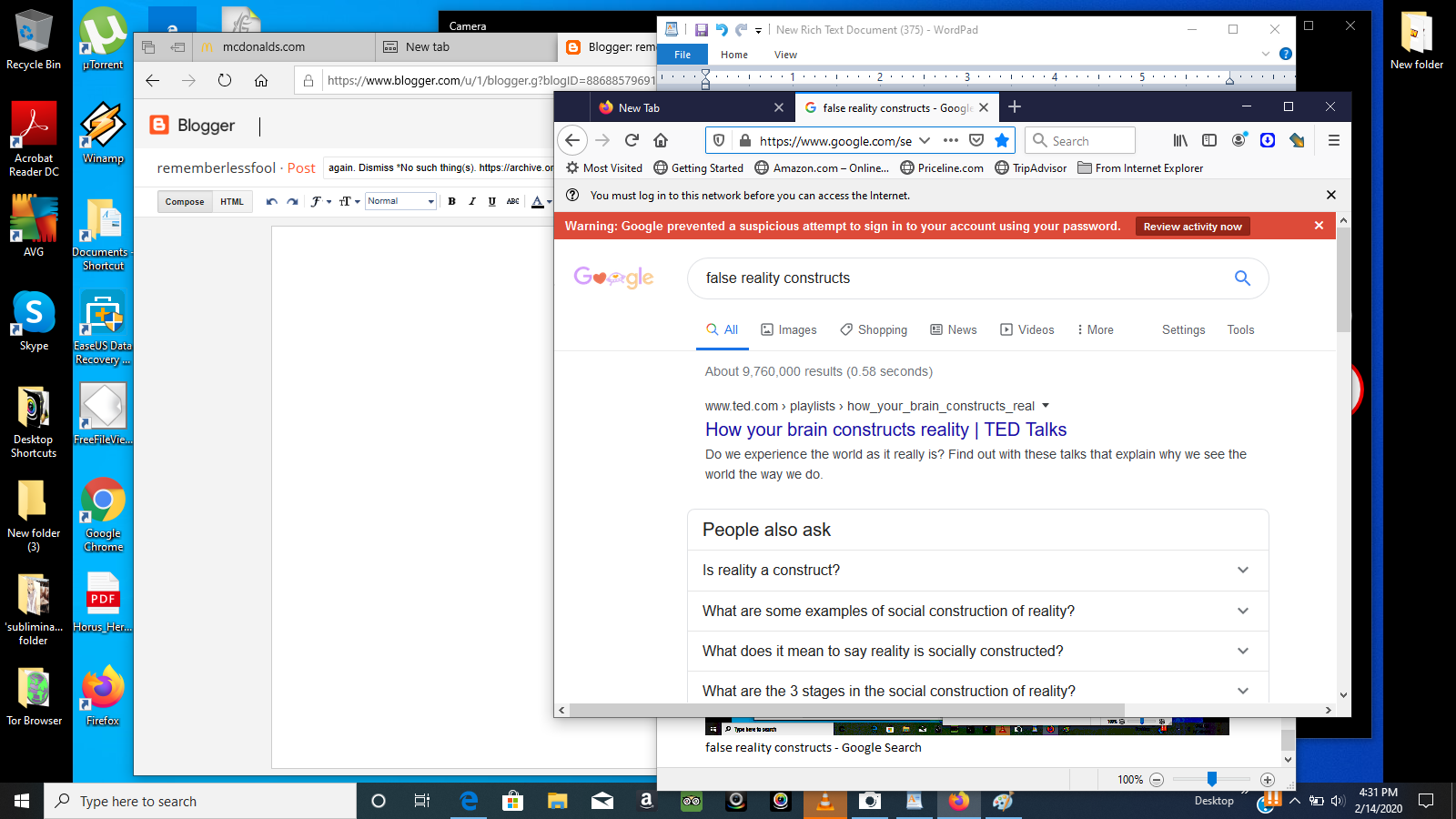Click the Google search magnifier button
This screenshot has width=1456, height=819.
coord(1242,278)
